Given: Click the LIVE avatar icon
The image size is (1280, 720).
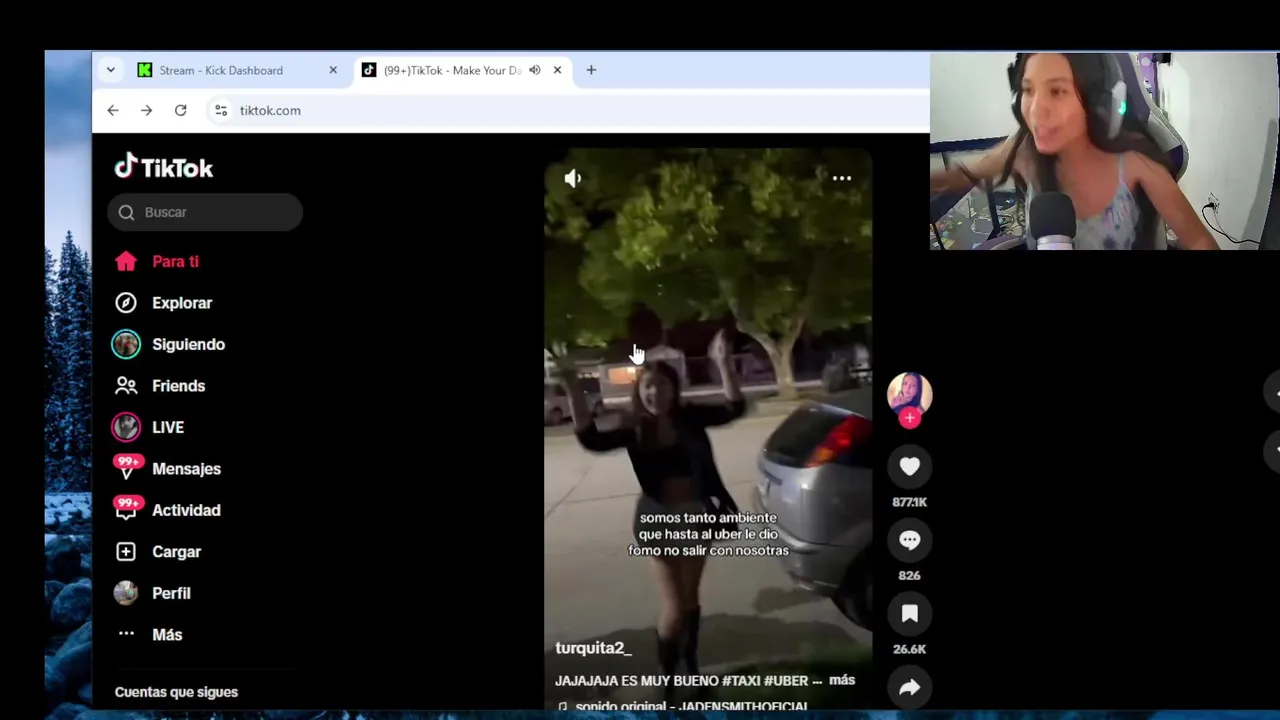Looking at the screenshot, I should click(x=126, y=427).
